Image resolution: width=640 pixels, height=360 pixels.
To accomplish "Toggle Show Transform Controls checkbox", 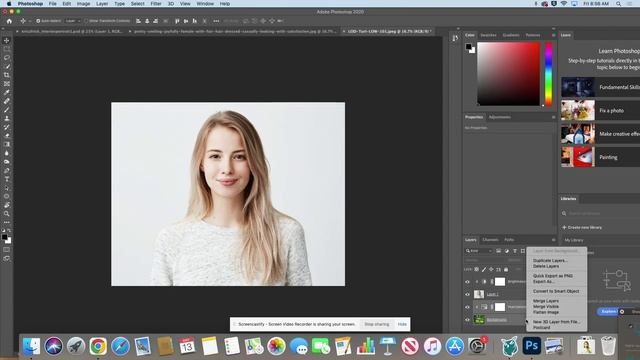I will (86, 21).
